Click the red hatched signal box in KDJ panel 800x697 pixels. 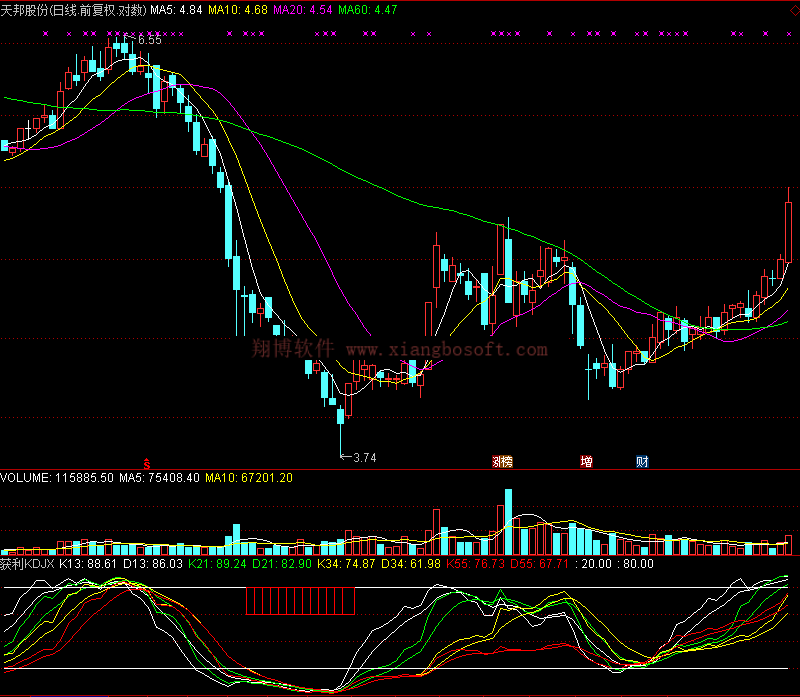tap(300, 601)
